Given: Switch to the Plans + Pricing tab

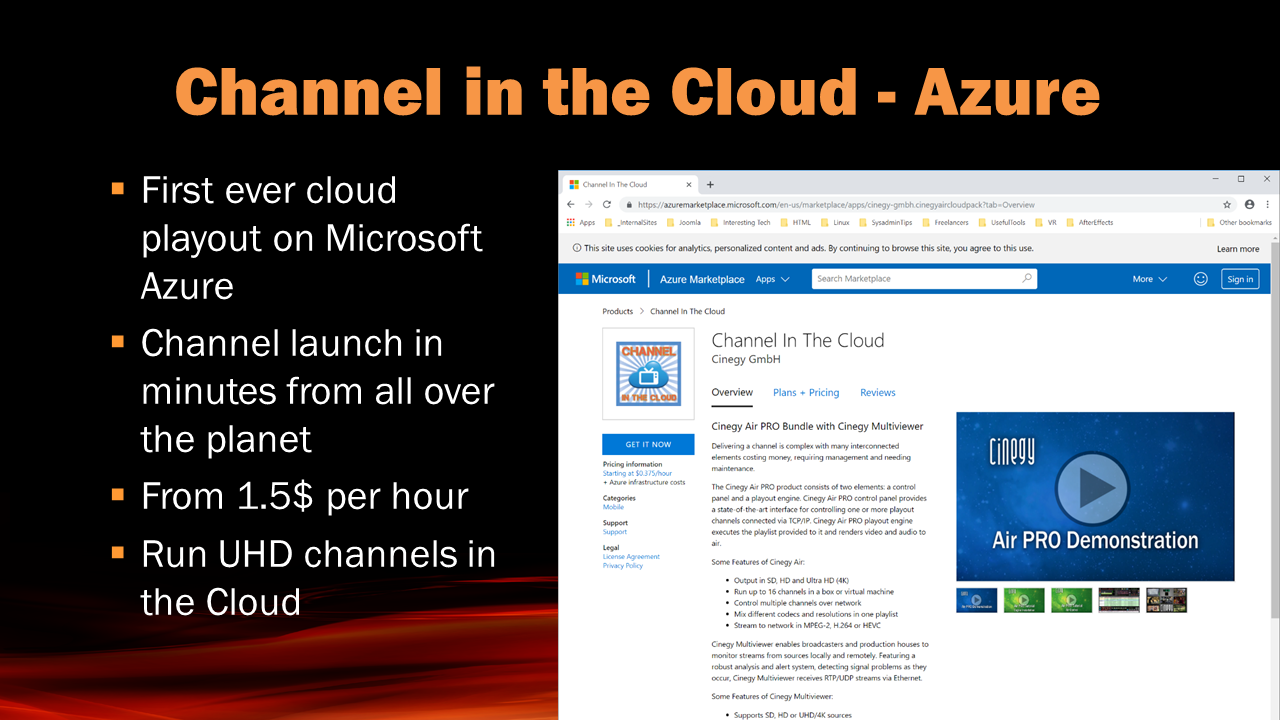Looking at the screenshot, I should 806,393.
